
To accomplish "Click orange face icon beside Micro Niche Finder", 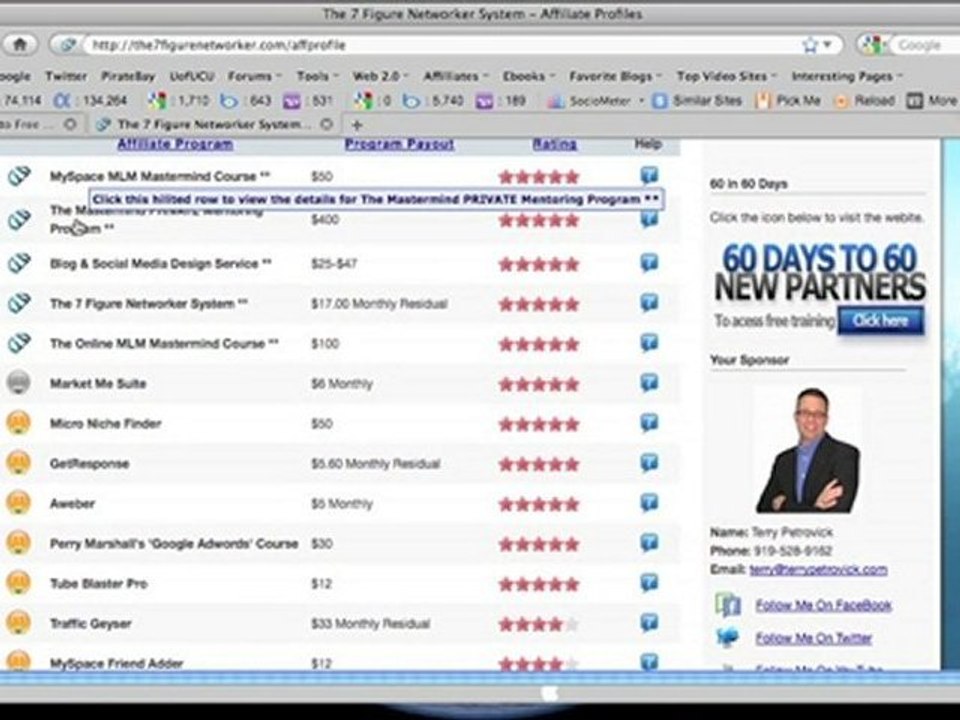I will 18,422.
